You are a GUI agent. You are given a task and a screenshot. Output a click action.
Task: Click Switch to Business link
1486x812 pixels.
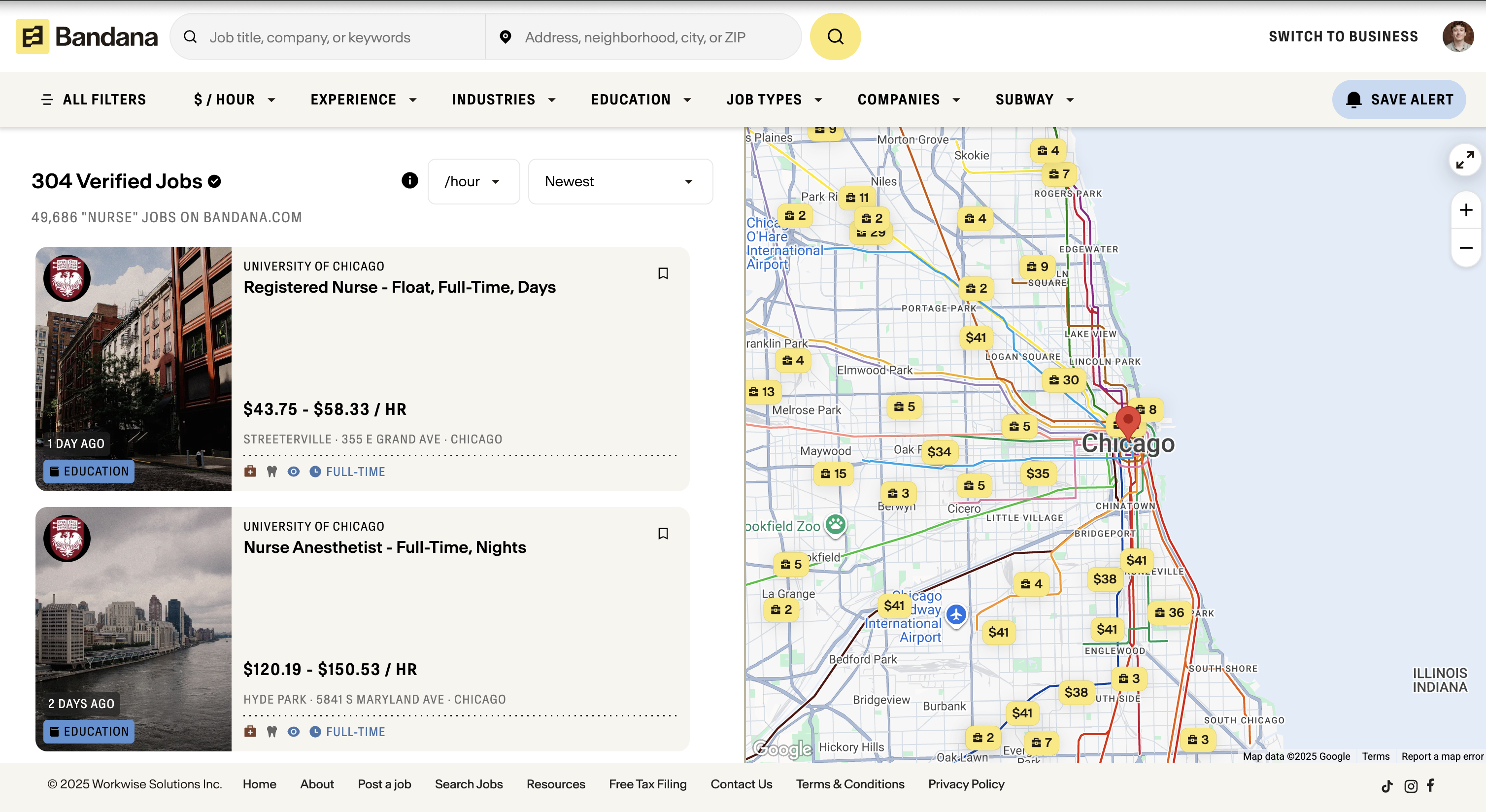coord(1343,37)
